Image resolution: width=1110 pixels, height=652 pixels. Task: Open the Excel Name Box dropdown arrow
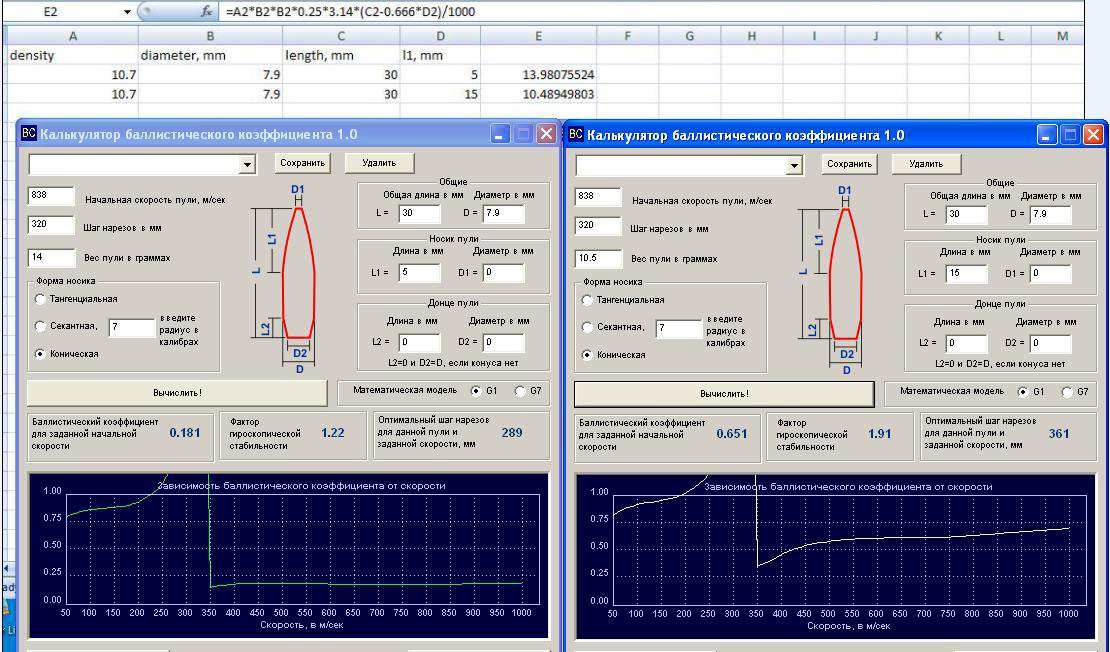127,11
